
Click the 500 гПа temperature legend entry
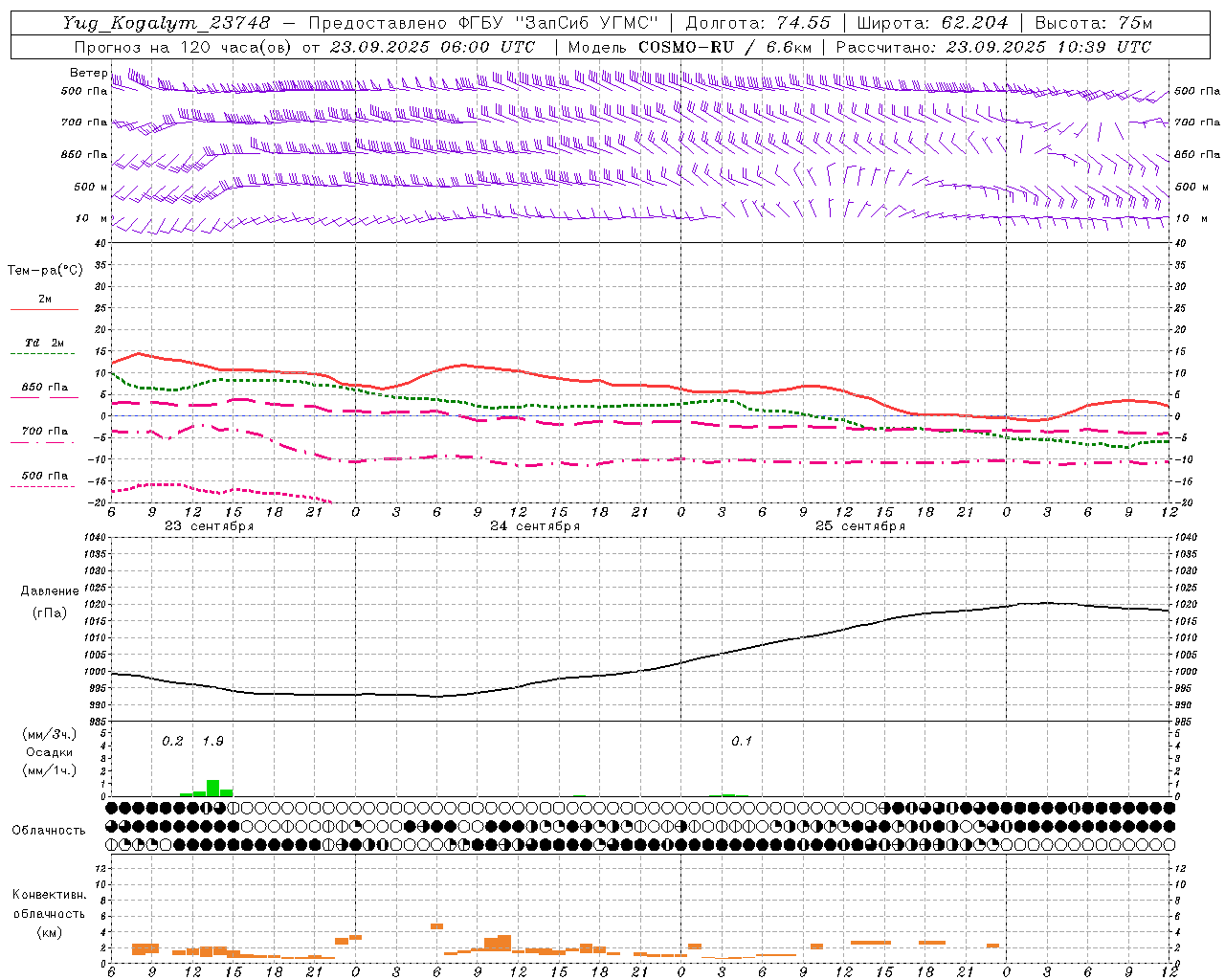pyautogui.click(x=45, y=476)
